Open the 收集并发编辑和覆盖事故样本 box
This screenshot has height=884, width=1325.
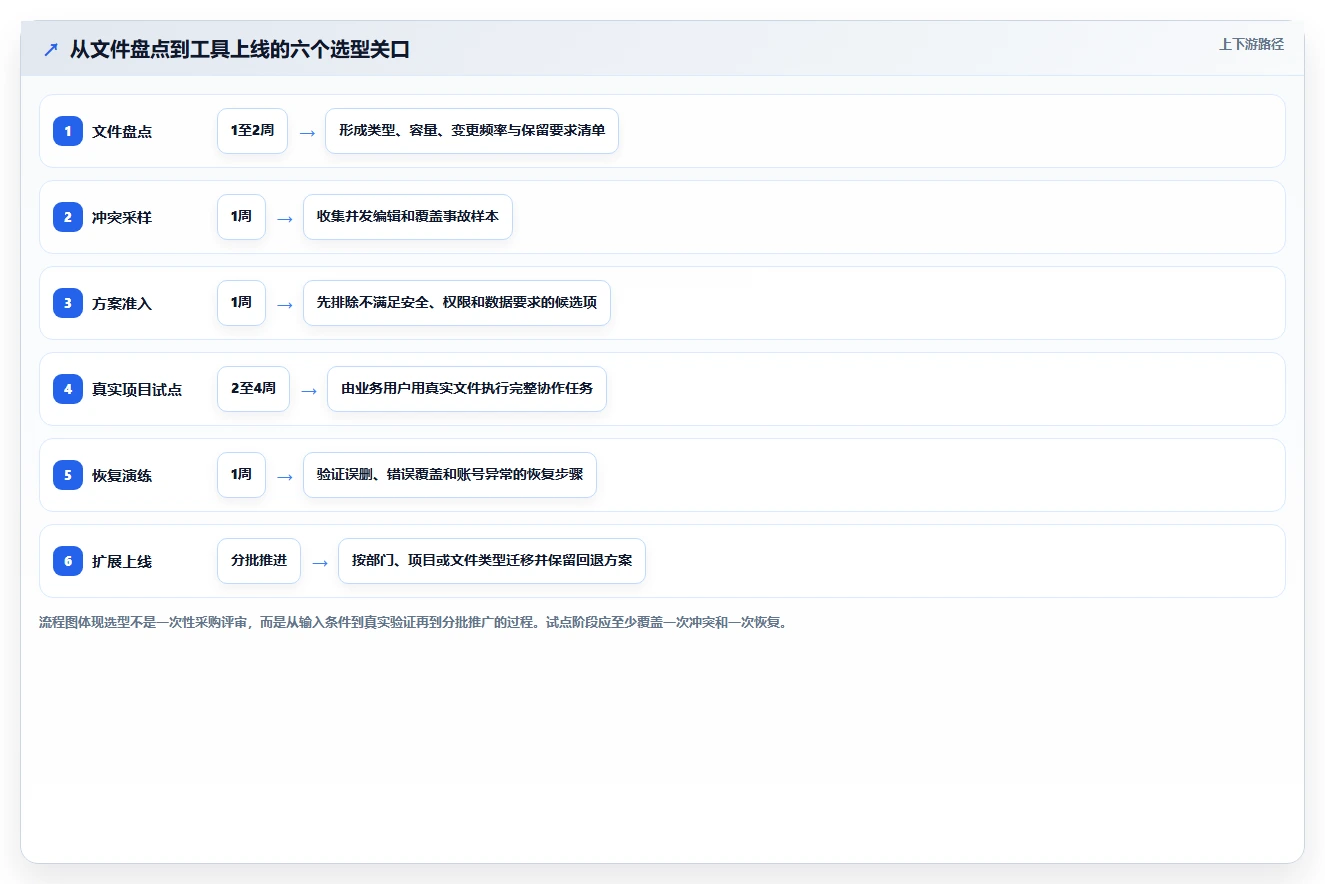coord(408,217)
